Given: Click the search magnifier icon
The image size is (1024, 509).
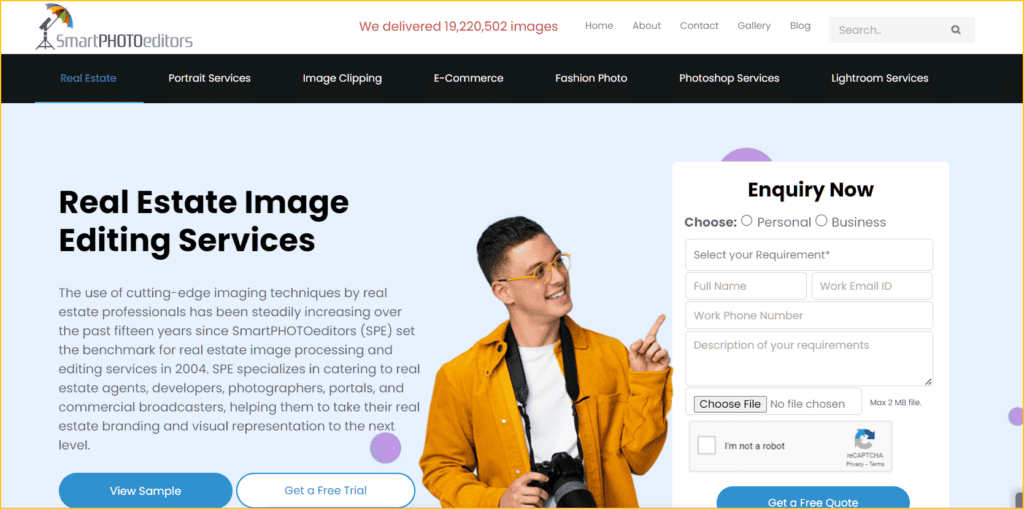Looking at the screenshot, I should [x=955, y=30].
